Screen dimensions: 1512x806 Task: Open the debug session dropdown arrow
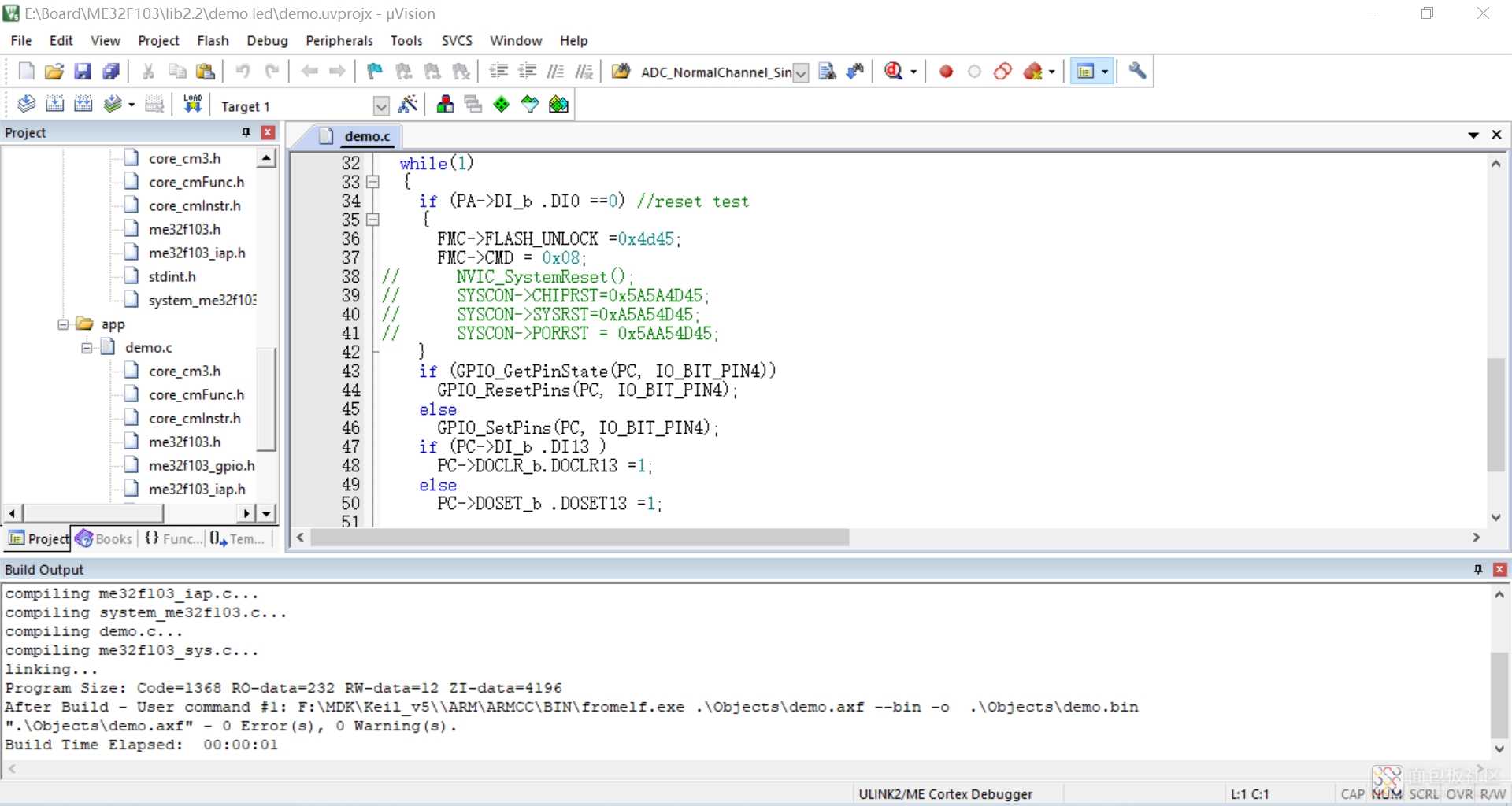(x=913, y=72)
